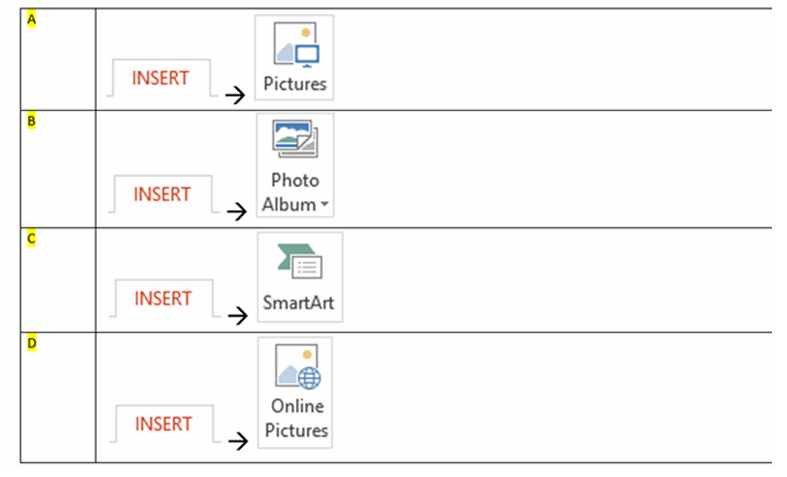Click the arrow pointing to Online Pictures
The image size is (787, 477).
click(x=236, y=441)
